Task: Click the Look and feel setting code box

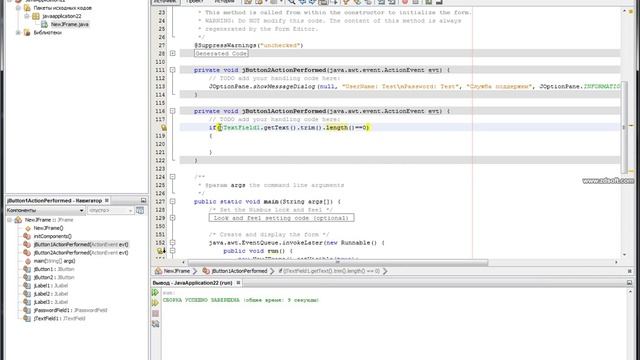Action: pyautogui.click(x=281, y=218)
